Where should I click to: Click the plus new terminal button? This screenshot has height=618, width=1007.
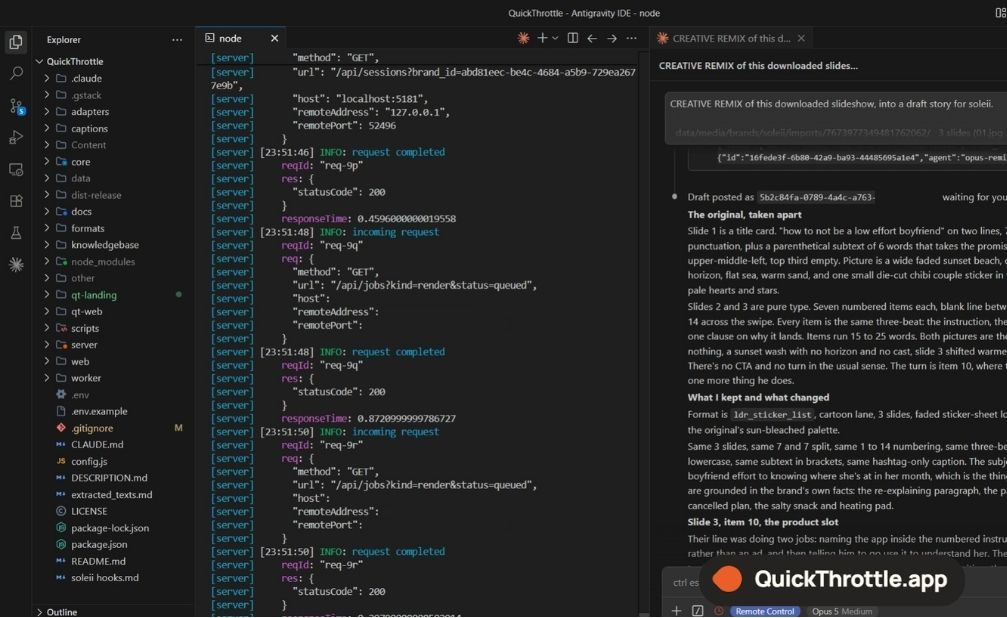click(542, 39)
